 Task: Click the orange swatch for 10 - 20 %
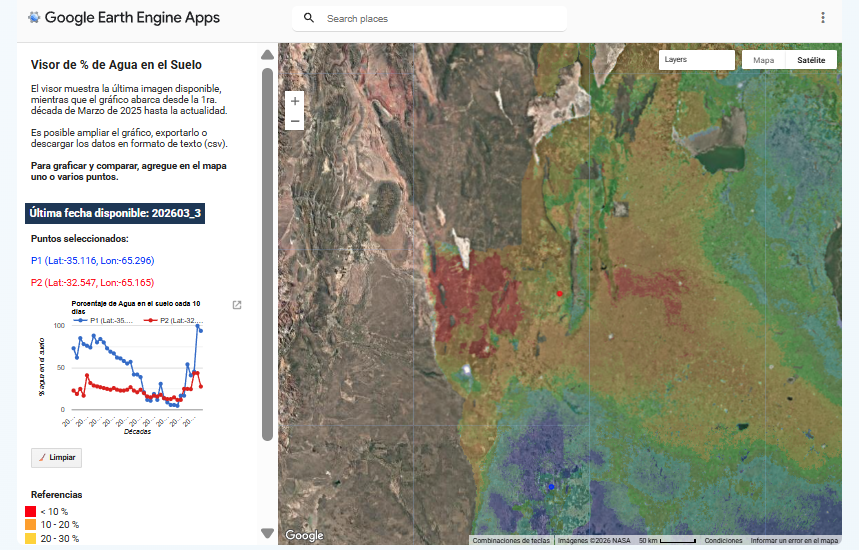click(31, 525)
